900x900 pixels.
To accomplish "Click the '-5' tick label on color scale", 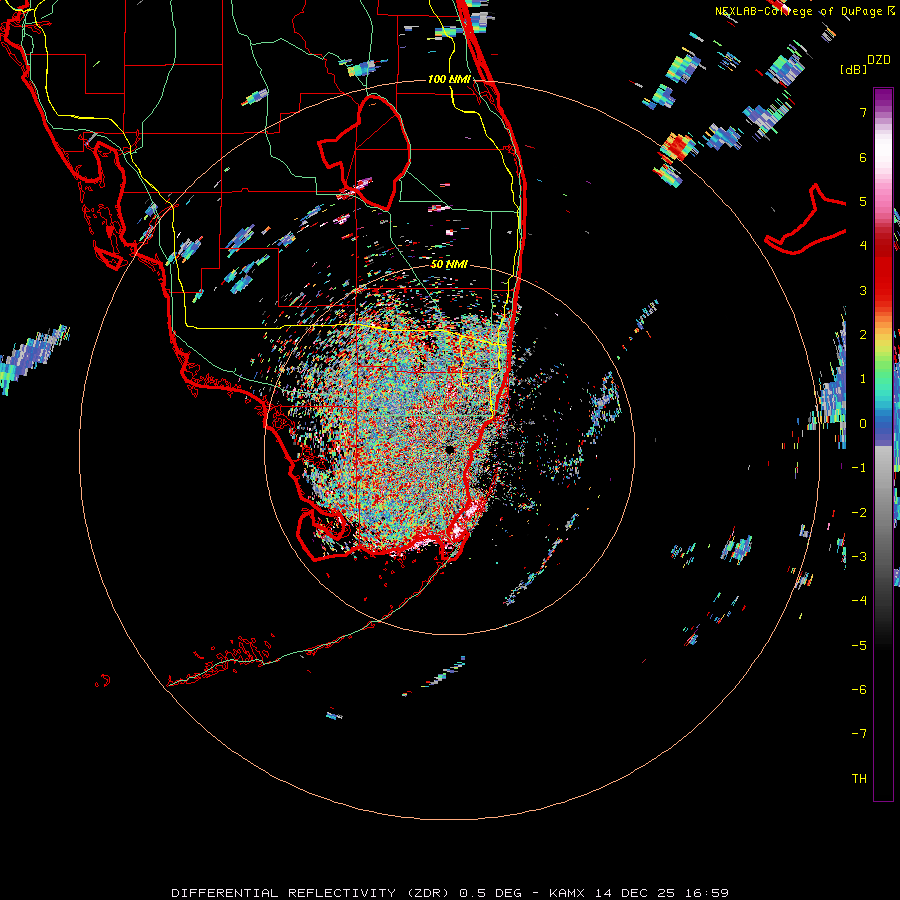I will pyautogui.click(x=859, y=645).
